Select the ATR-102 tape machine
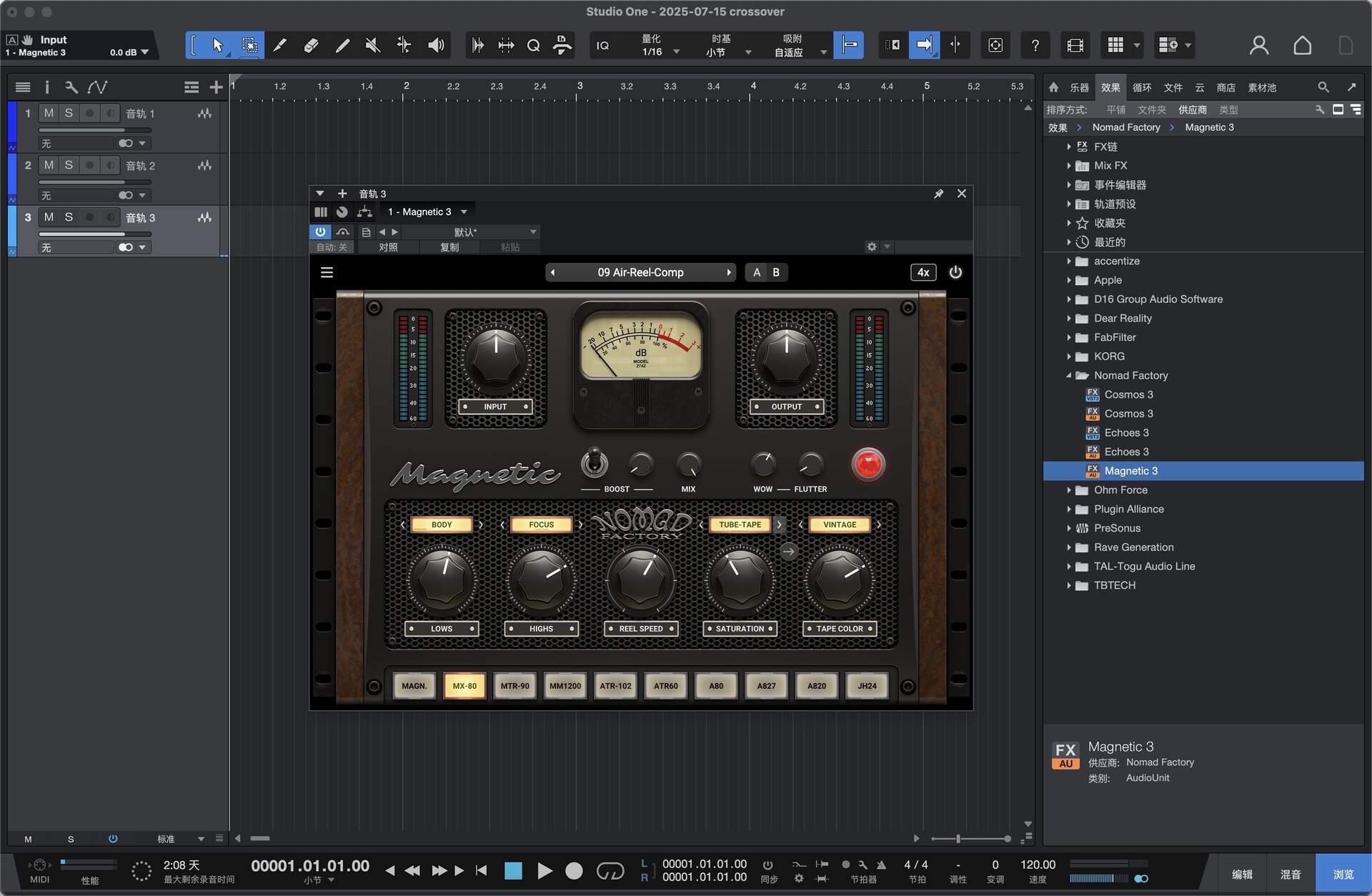 (x=615, y=686)
